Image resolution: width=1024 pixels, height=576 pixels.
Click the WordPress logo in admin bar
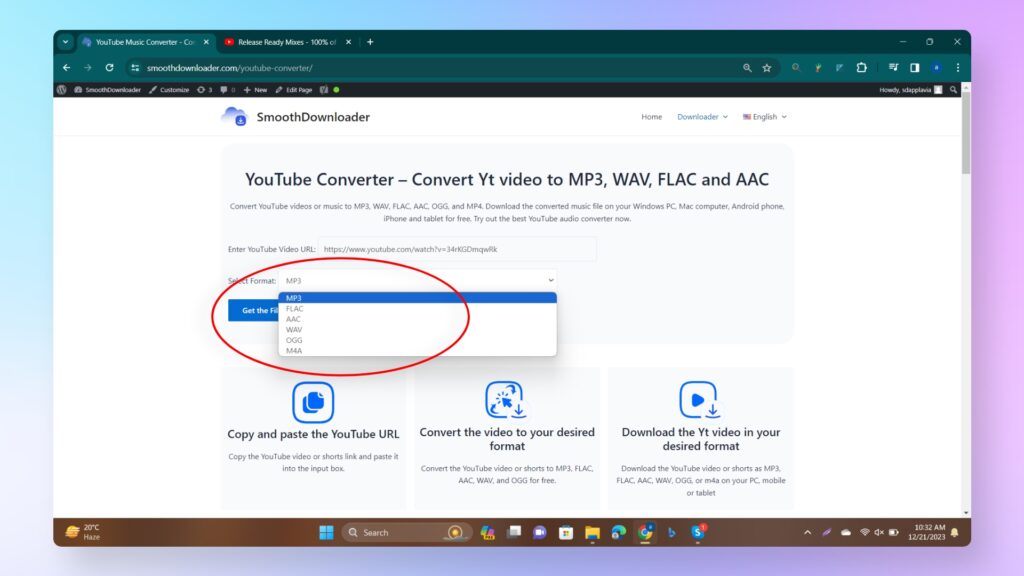pyautogui.click(x=61, y=90)
